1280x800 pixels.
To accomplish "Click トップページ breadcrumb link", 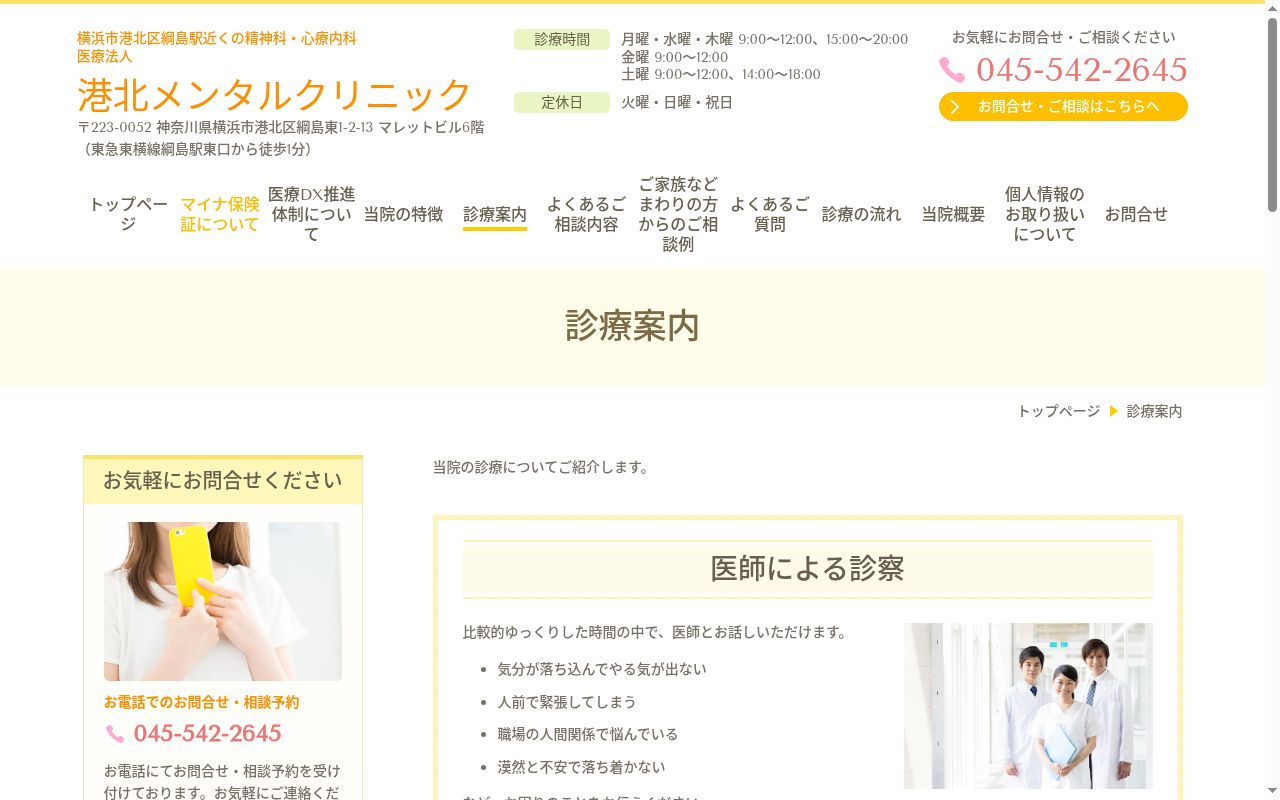I will pyautogui.click(x=1058, y=411).
